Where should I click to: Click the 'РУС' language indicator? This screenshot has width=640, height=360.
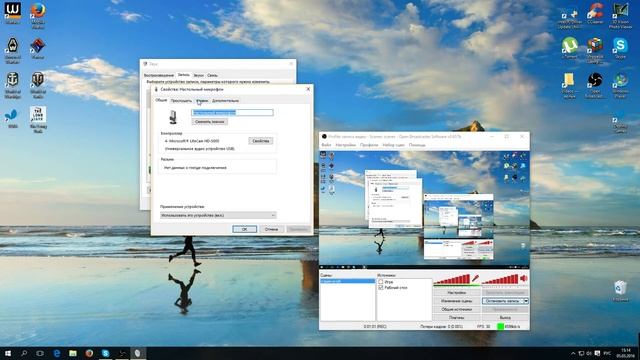(607, 353)
